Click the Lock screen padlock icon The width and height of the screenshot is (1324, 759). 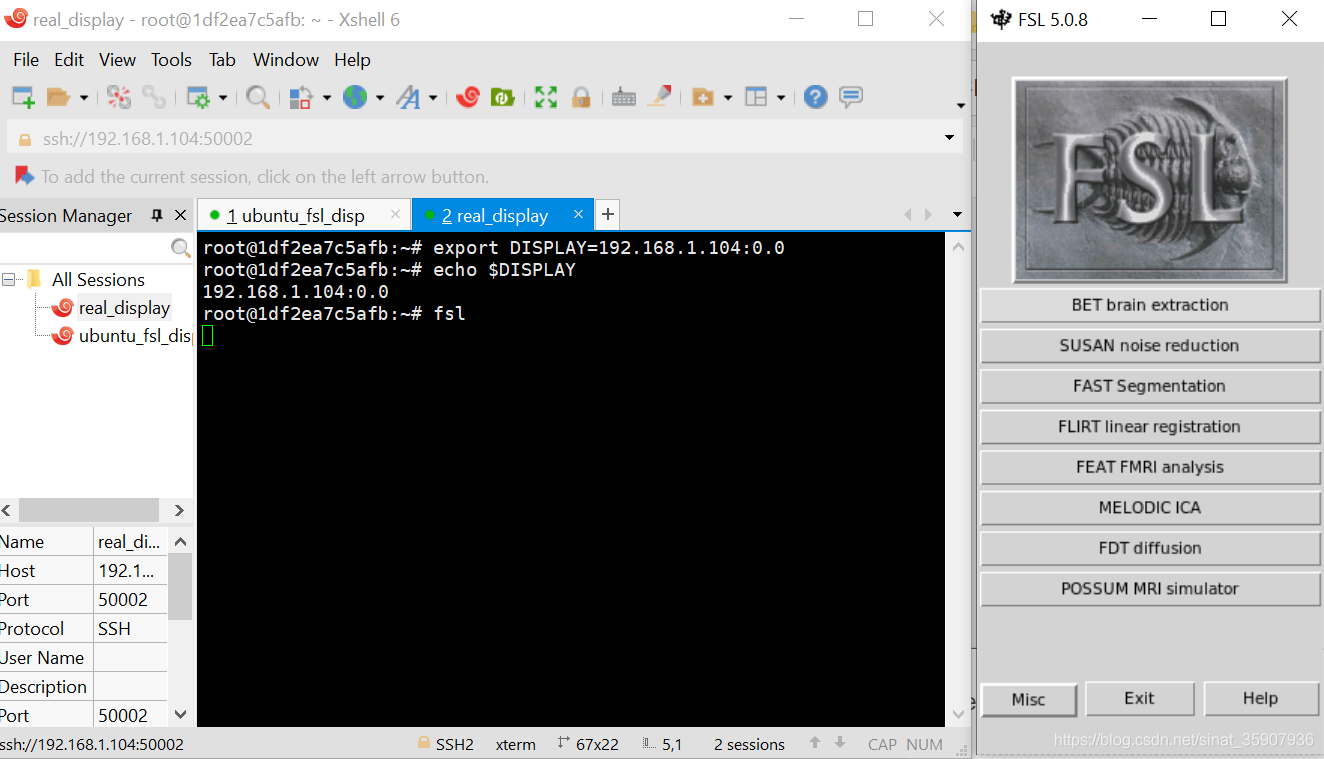(580, 97)
